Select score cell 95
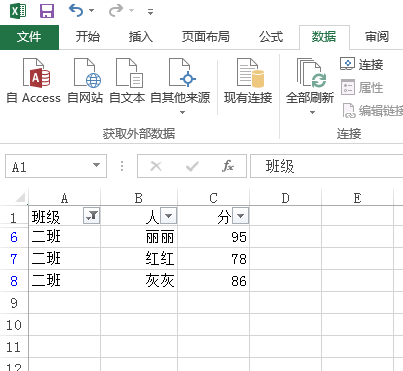 coord(214,237)
